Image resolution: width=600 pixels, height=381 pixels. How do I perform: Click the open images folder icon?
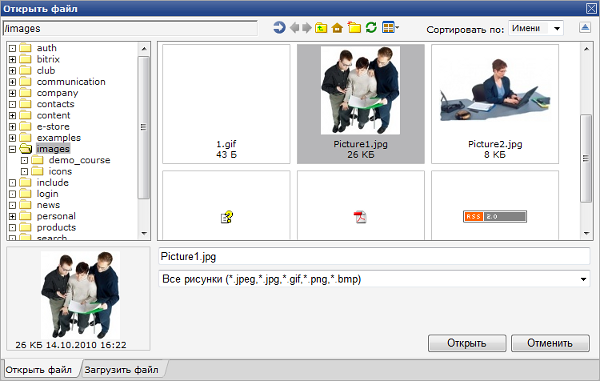[25, 149]
